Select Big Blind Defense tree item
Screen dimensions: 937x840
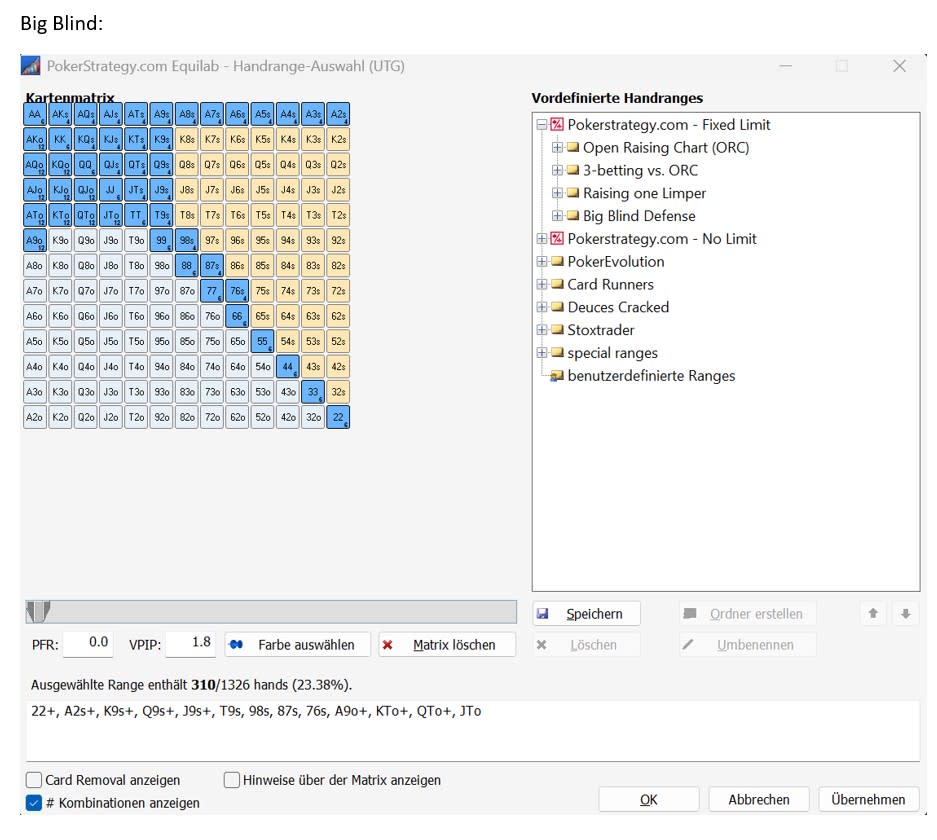click(x=639, y=216)
